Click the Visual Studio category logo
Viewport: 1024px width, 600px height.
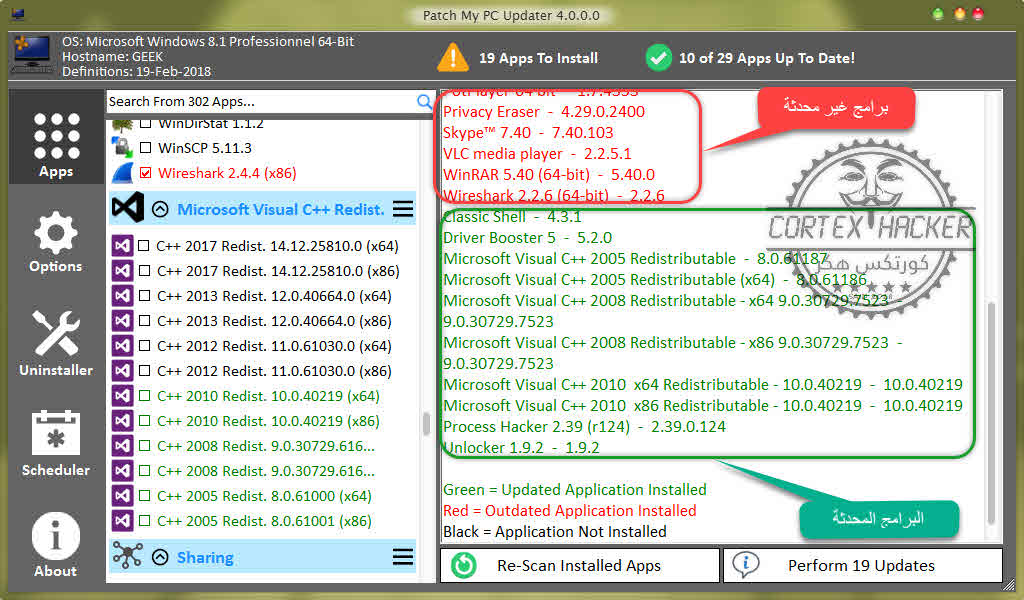[x=127, y=209]
